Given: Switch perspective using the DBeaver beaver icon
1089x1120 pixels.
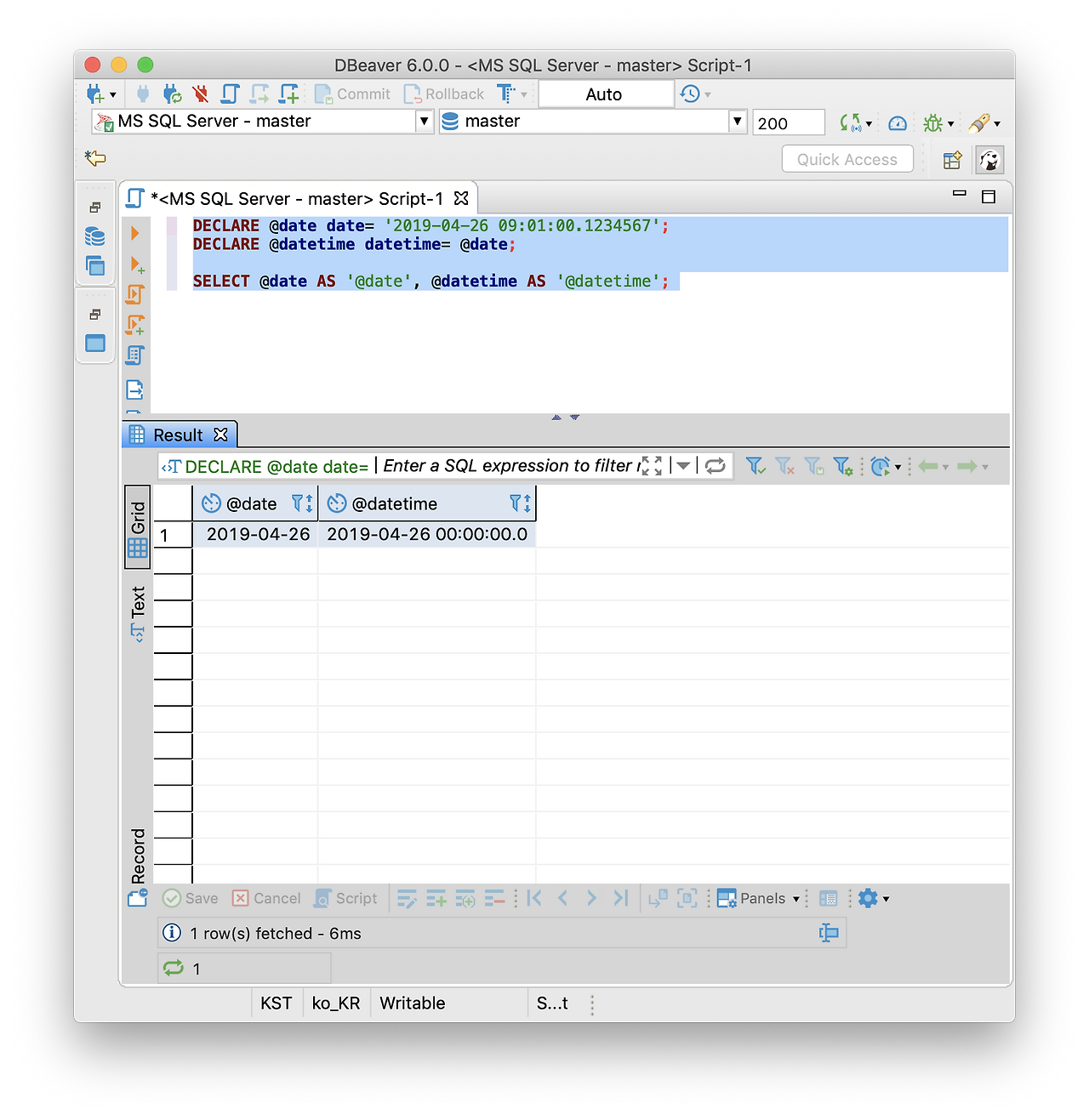Looking at the screenshot, I should [x=988, y=159].
